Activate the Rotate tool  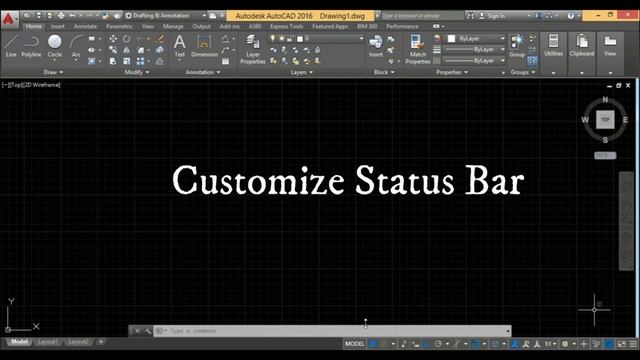point(127,39)
